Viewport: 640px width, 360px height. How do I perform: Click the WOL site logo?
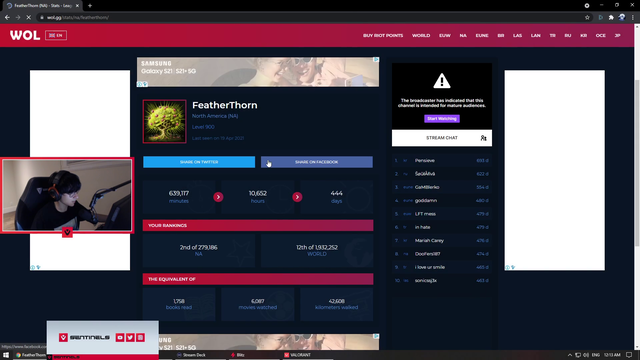pyautogui.click(x=25, y=36)
